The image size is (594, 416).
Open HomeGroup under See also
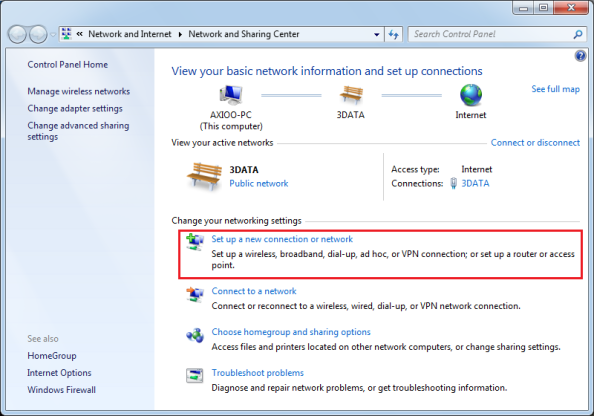(52, 356)
